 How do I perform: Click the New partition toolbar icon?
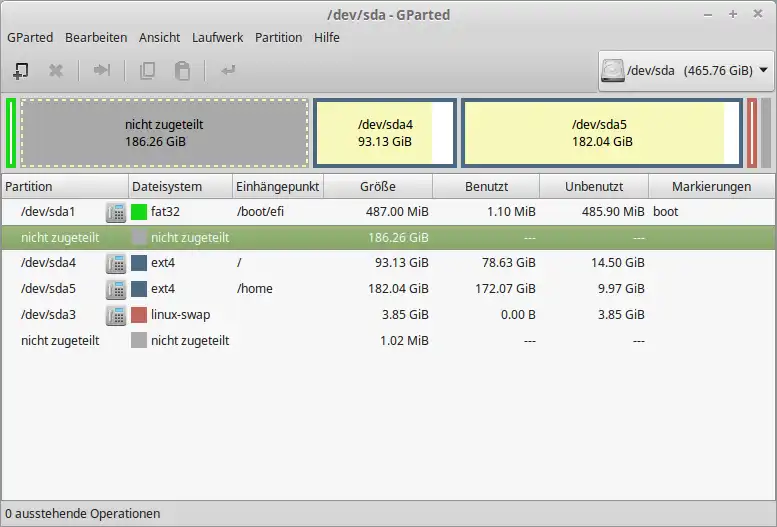click(x=20, y=71)
